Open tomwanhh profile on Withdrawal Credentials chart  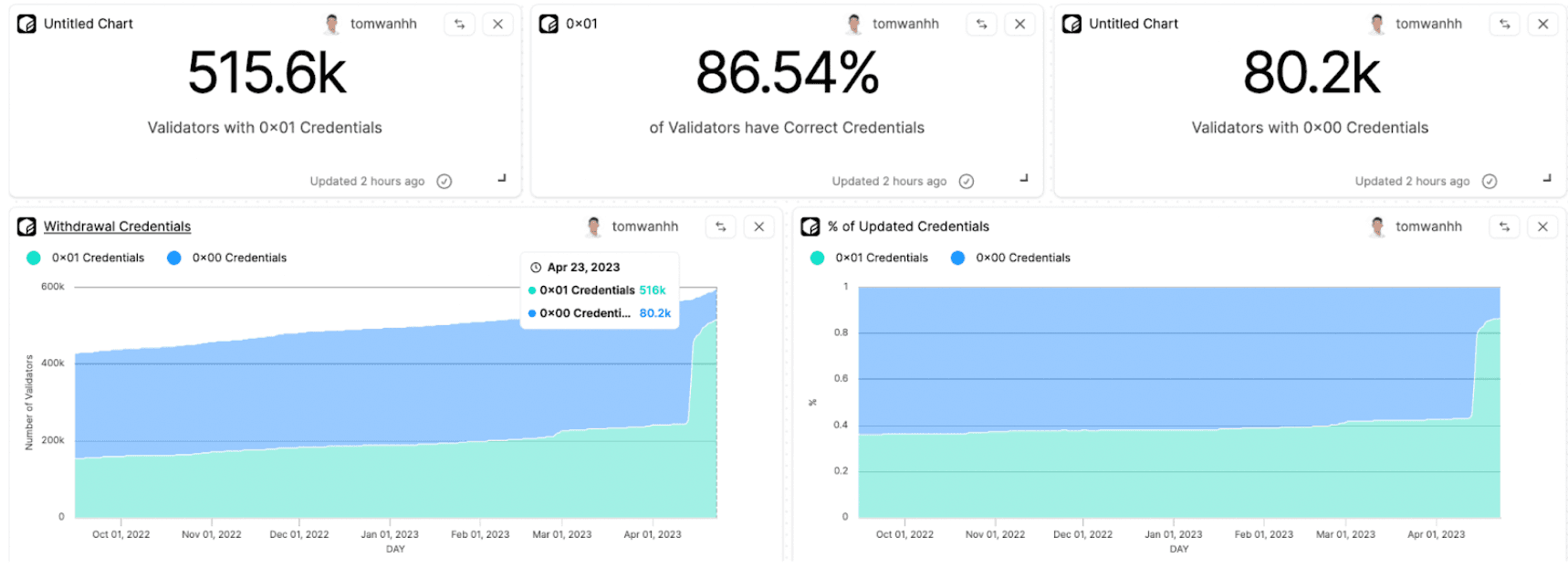pos(644,227)
